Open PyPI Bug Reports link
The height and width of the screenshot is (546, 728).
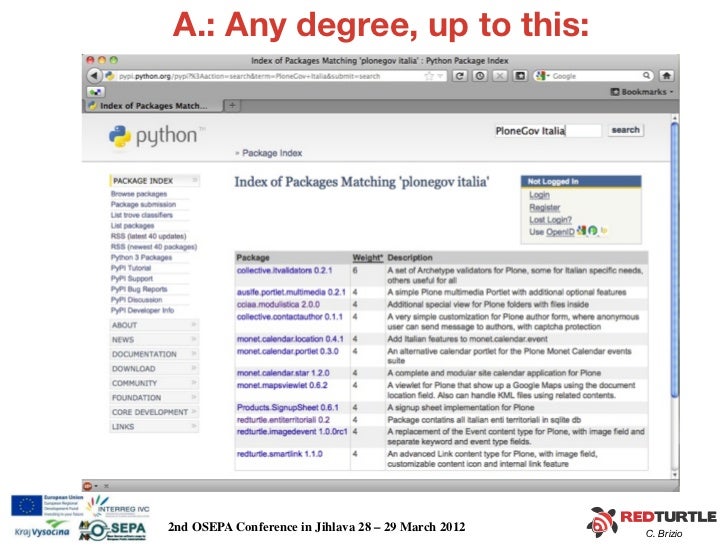(x=139, y=289)
